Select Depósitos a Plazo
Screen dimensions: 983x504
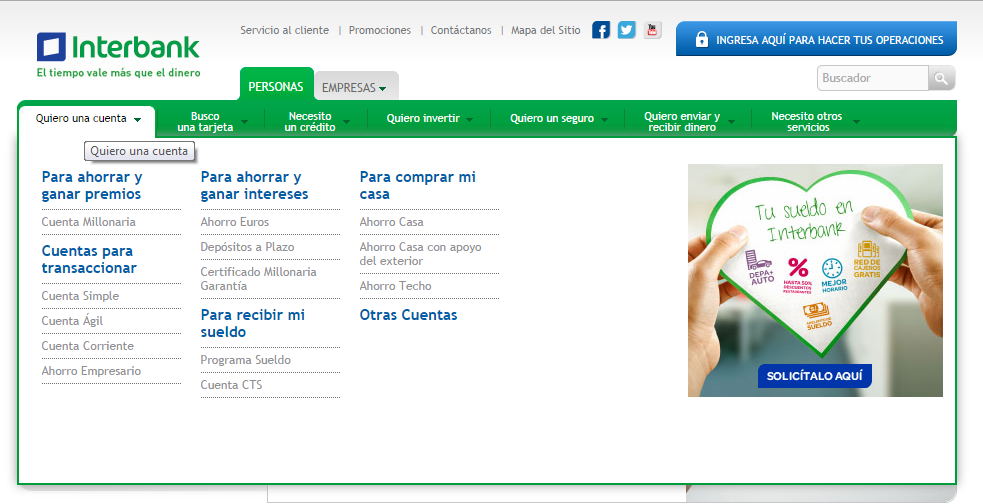tap(247, 247)
